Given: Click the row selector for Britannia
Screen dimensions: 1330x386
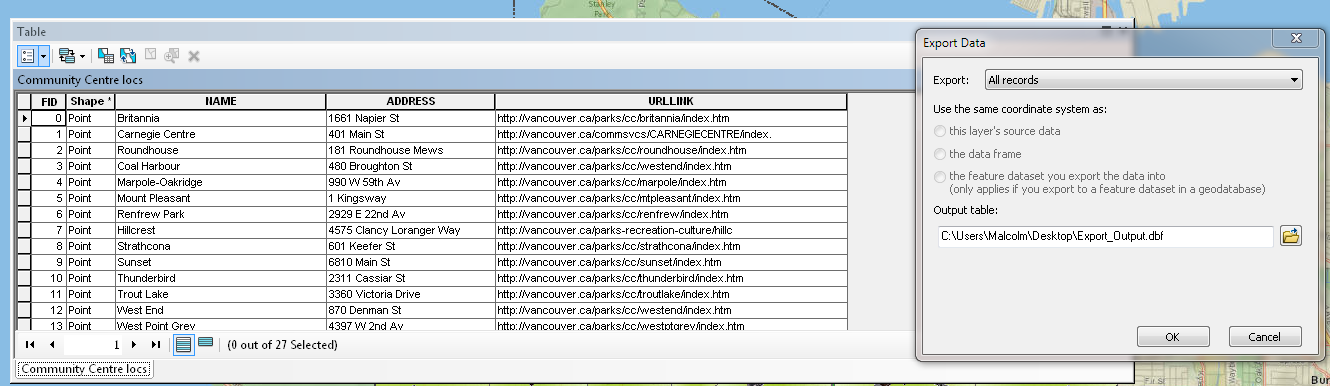Looking at the screenshot, I should 24,118.
